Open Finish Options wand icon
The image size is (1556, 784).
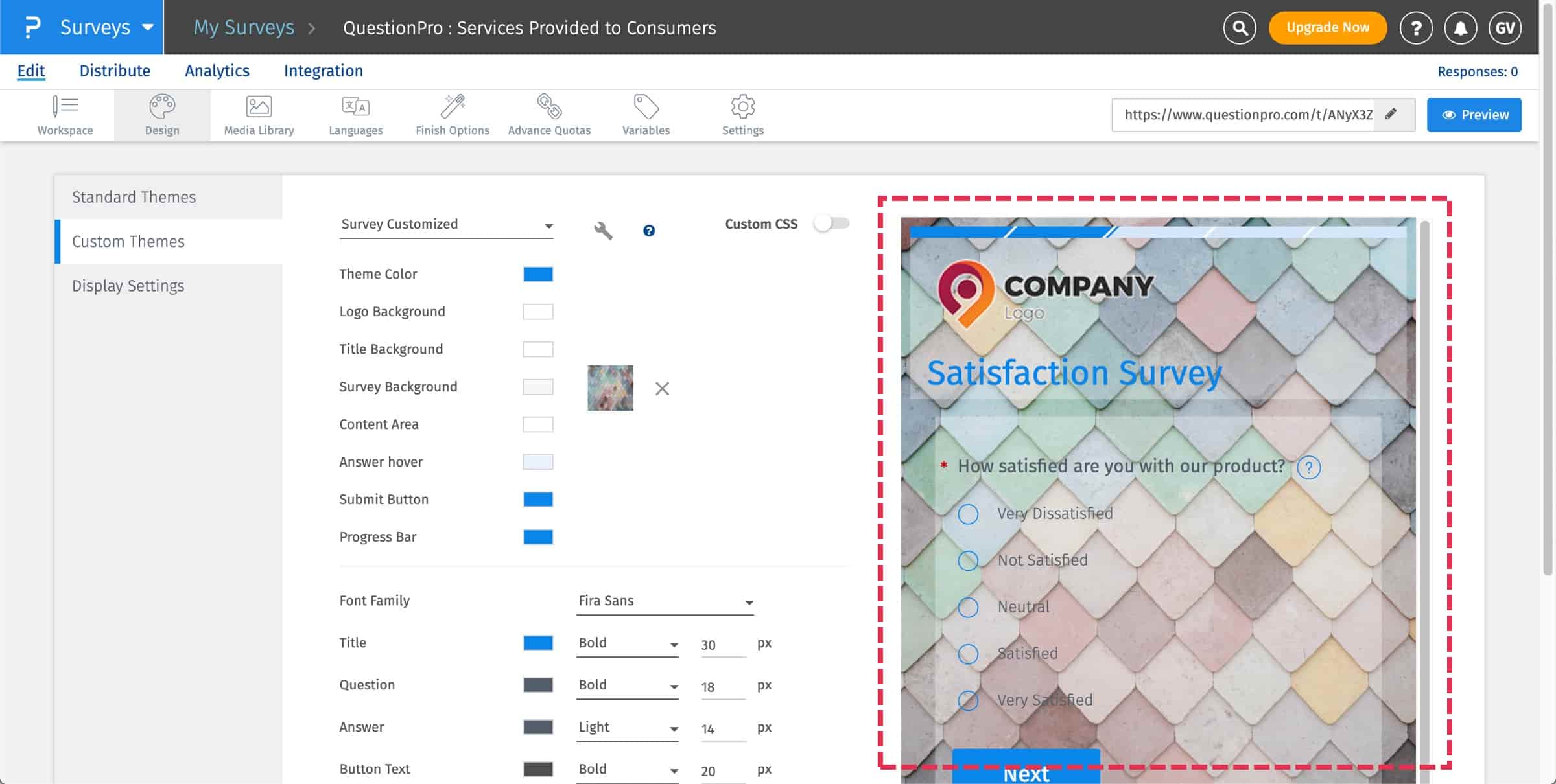tap(453, 107)
